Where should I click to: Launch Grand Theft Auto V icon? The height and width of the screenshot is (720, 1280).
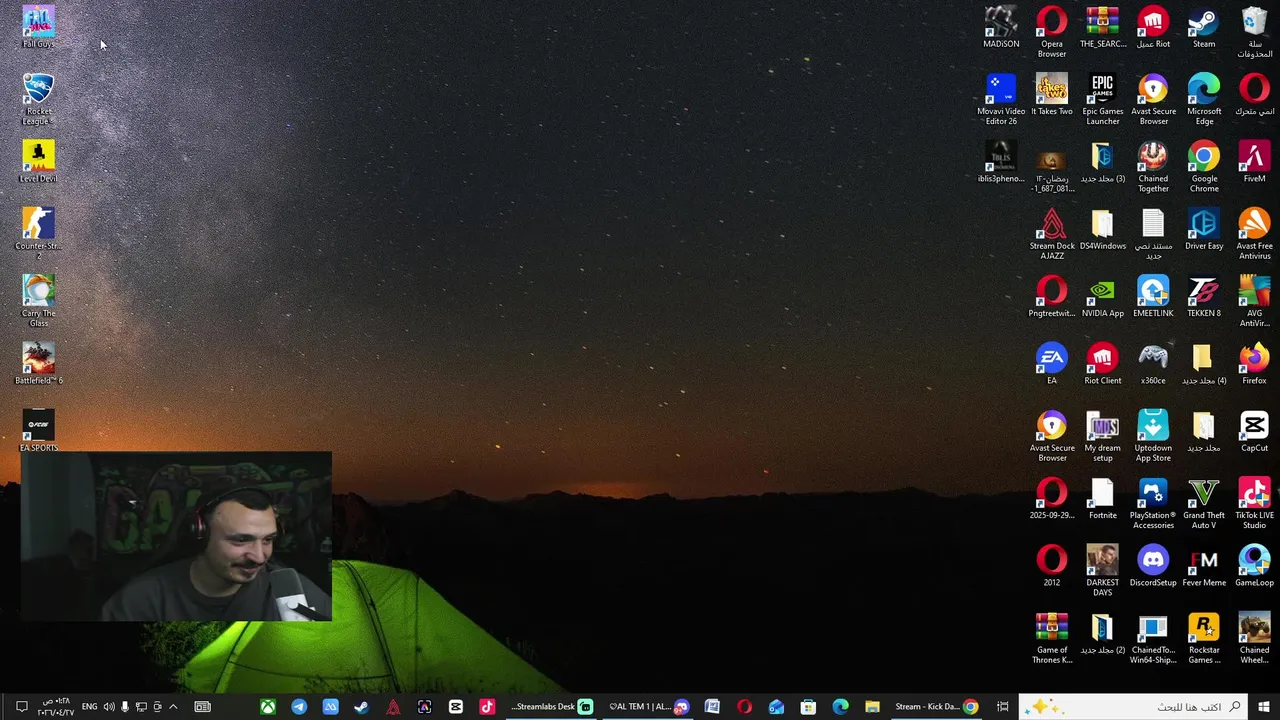click(1204, 503)
